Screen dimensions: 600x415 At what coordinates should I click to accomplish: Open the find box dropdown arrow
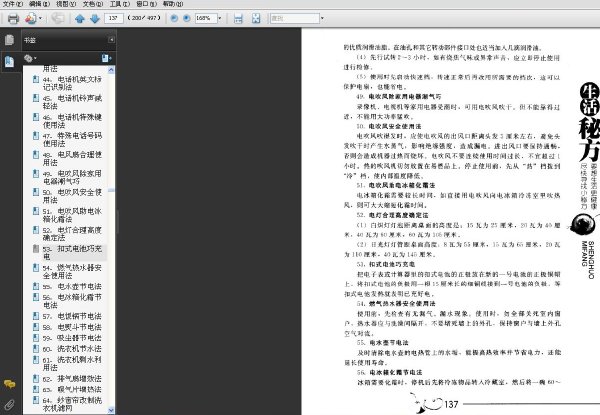pos(322,18)
